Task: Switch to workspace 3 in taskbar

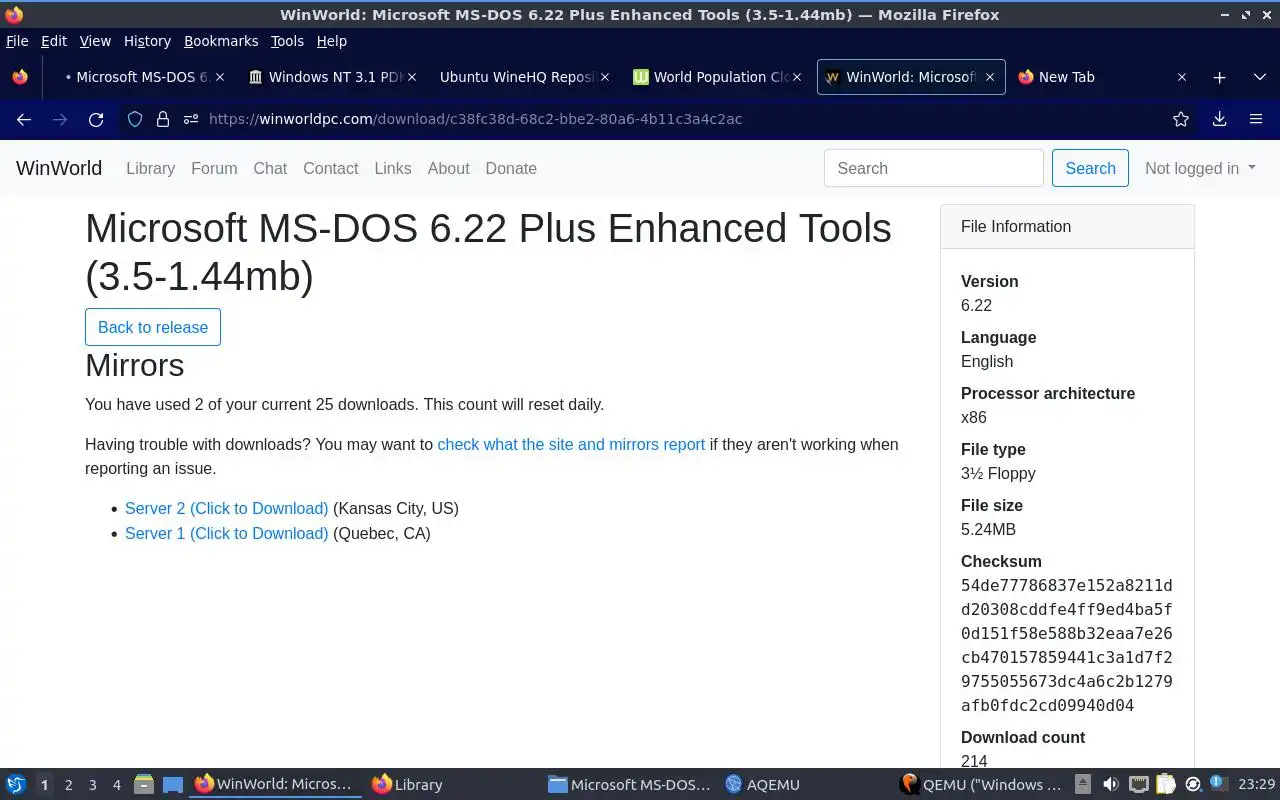Action: click(x=92, y=785)
